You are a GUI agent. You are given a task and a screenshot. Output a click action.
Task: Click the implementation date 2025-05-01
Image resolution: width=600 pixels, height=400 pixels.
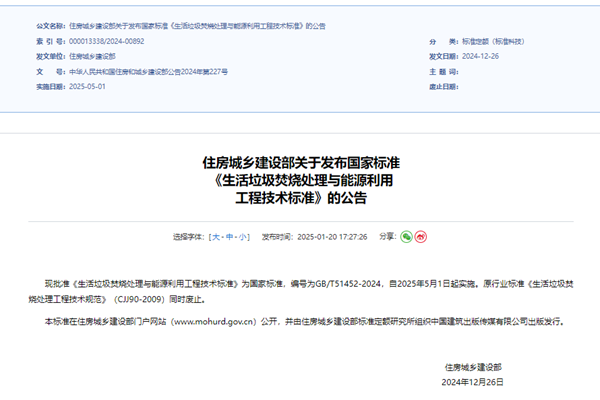[x=86, y=87]
